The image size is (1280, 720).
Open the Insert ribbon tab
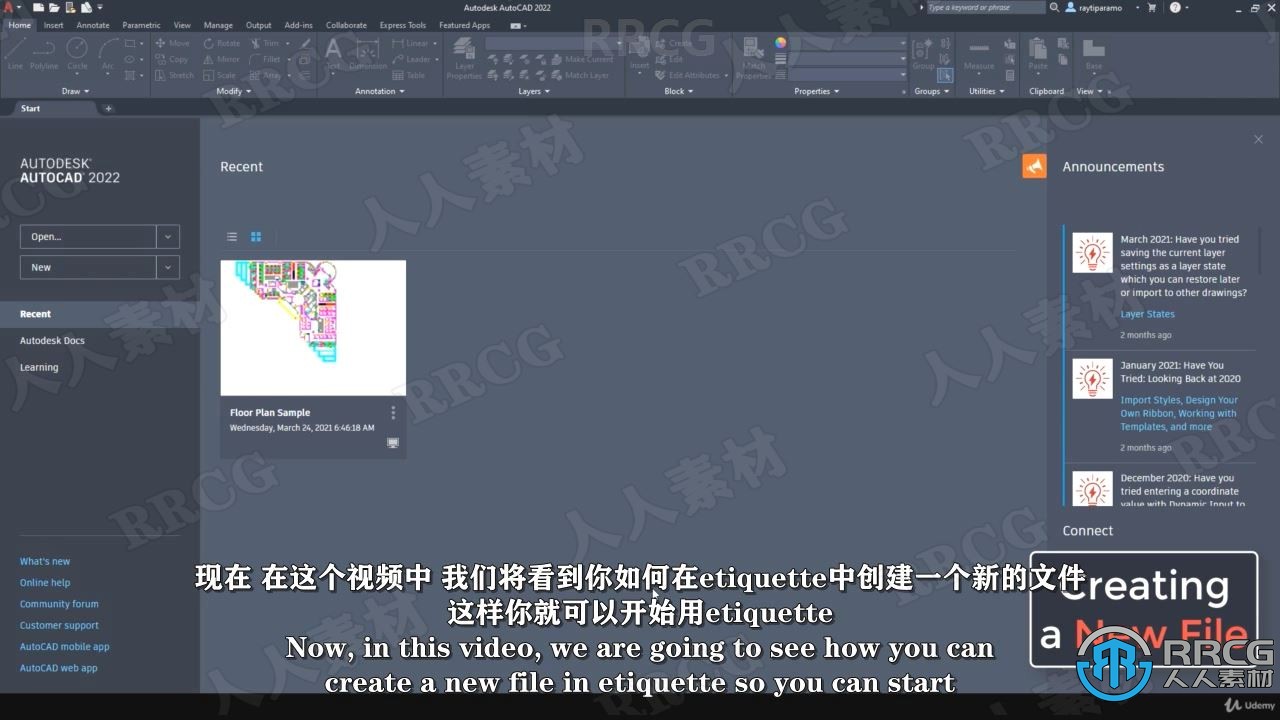pyautogui.click(x=53, y=25)
